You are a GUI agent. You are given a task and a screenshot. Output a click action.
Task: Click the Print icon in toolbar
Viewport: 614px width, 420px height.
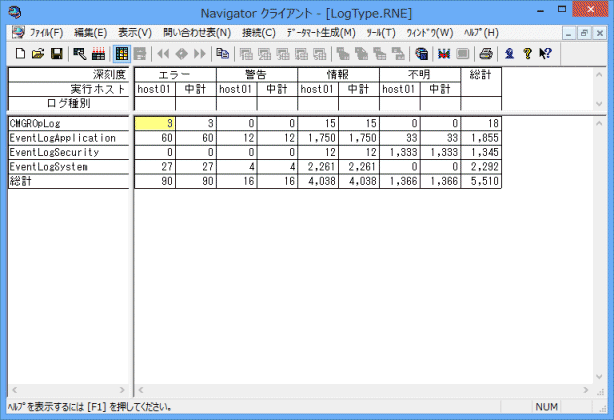[x=486, y=53]
